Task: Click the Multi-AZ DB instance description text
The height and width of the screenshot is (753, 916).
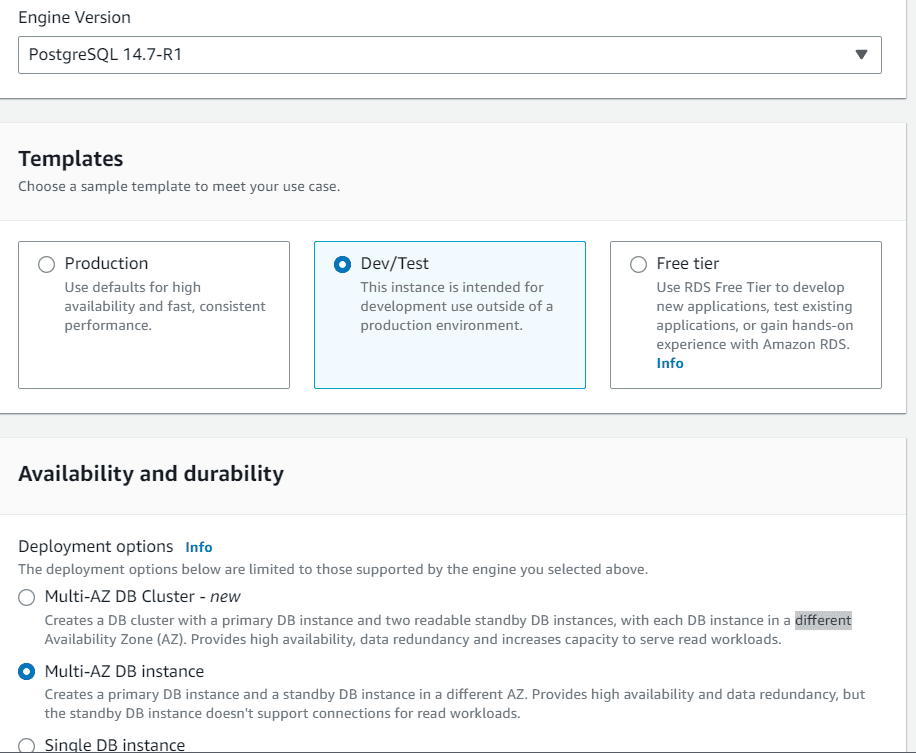Action: pos(454,704)
